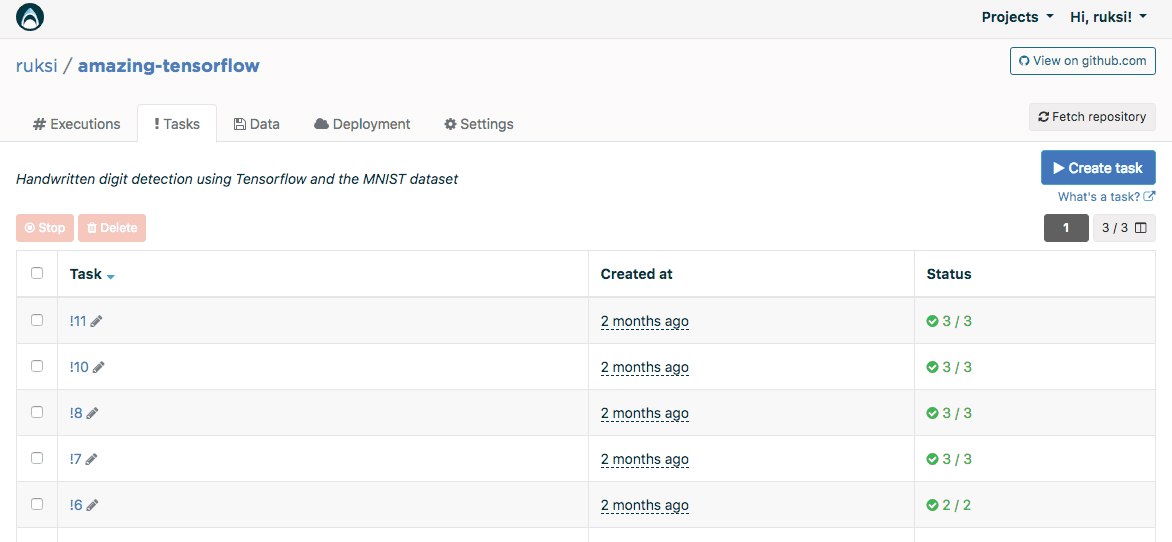Open the What's a task? help link

[x=1106, y=197]
